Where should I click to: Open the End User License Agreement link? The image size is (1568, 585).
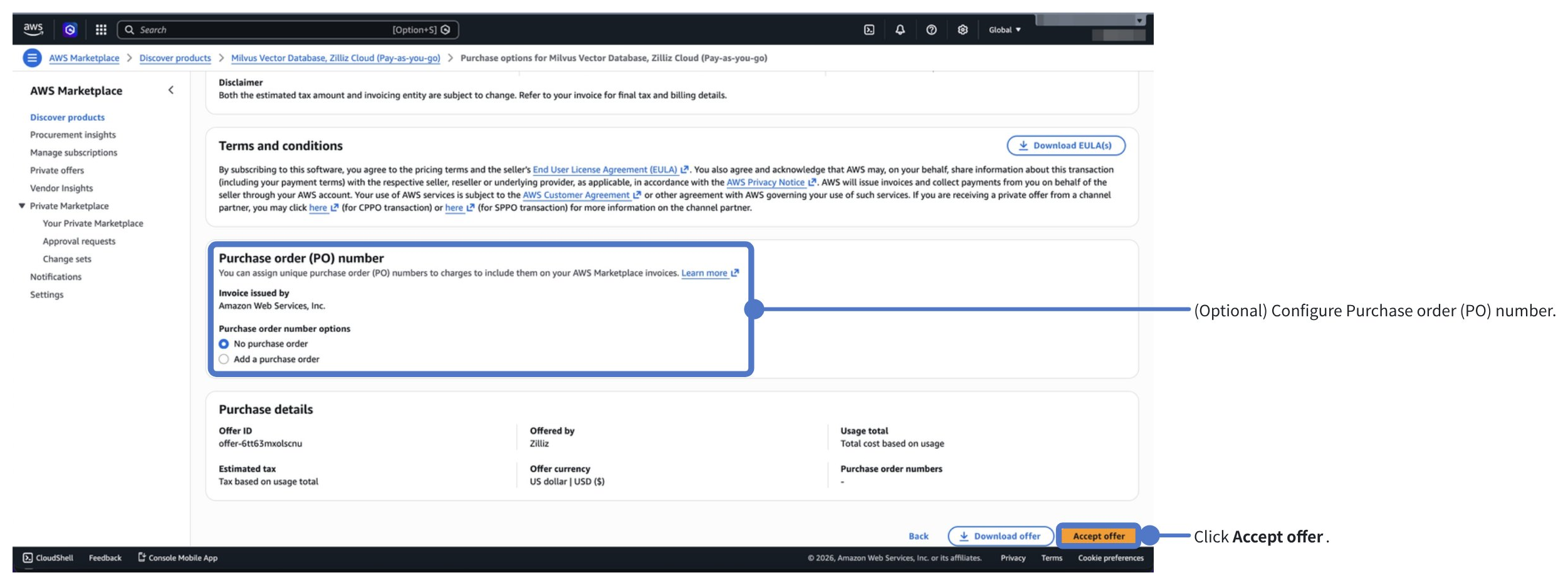click(x=610, y=170)
